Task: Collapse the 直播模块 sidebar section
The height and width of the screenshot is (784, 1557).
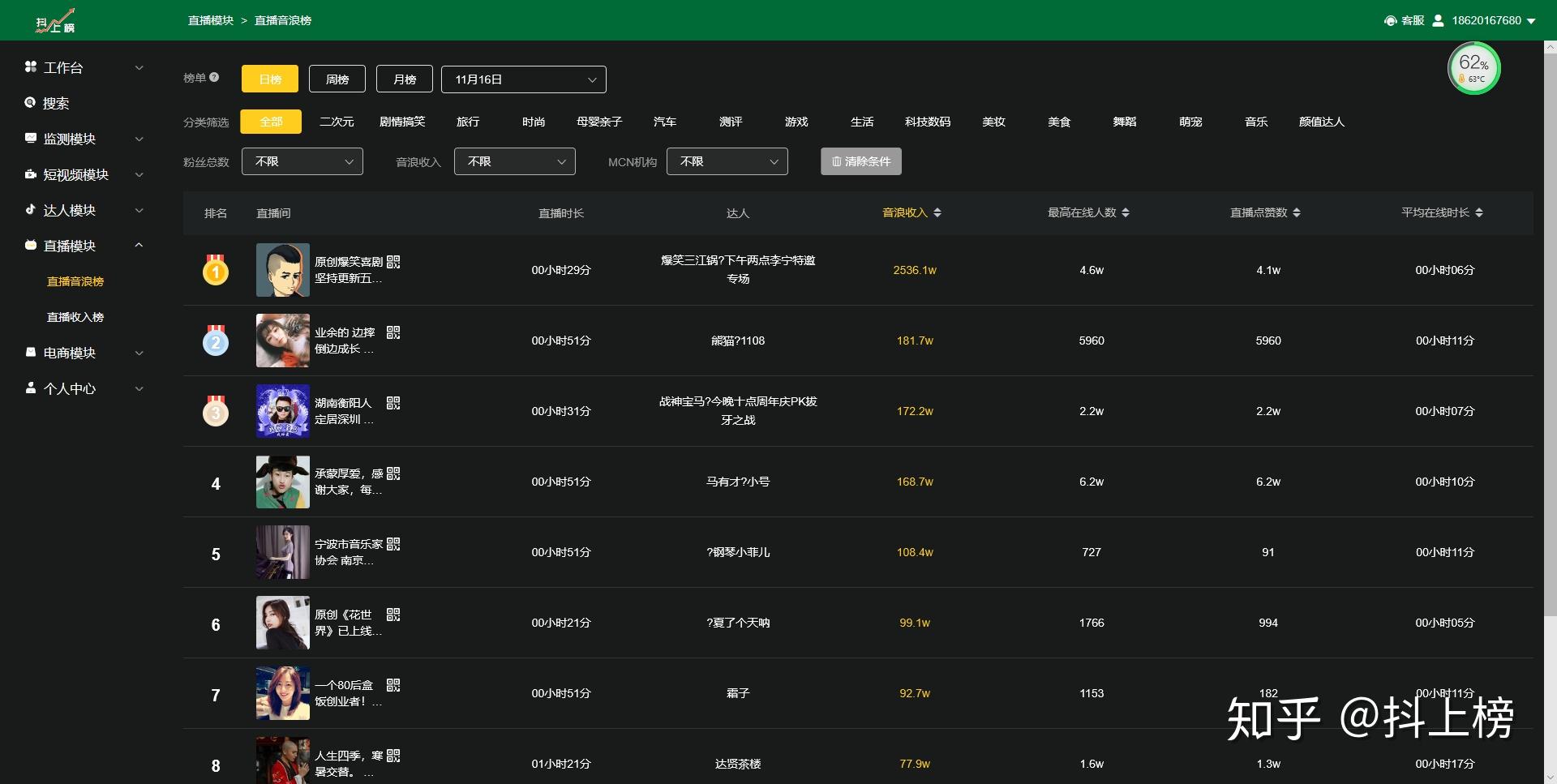Action: 139,245
